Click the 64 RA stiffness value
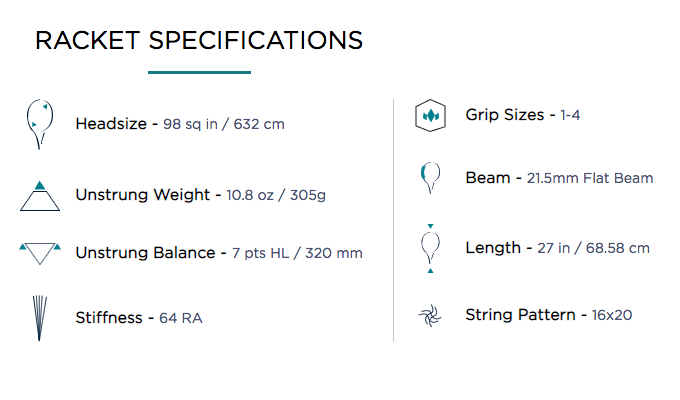The image size is (680, 400). [181, 318]
